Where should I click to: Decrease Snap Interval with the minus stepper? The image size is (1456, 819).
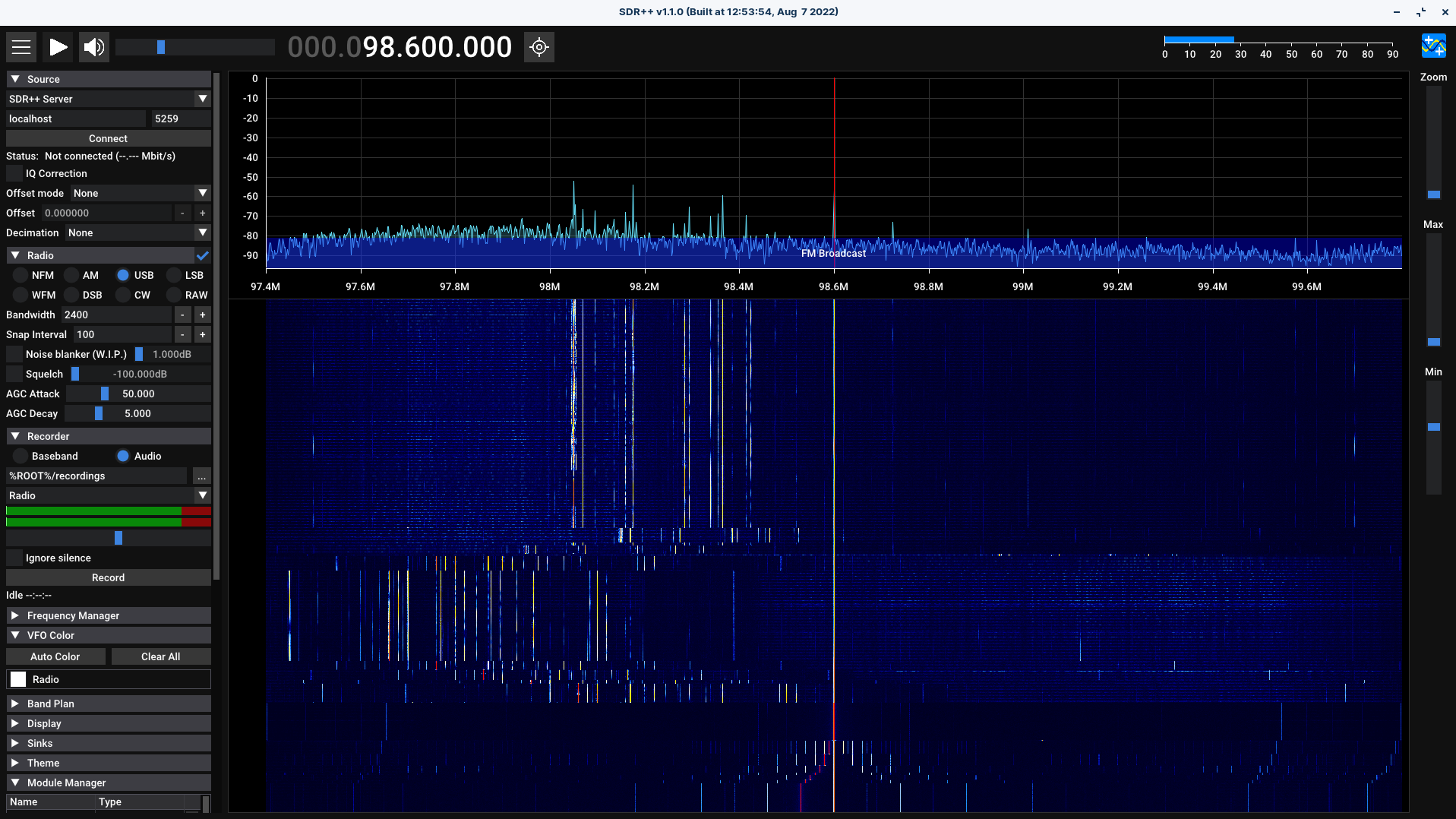pyautogui.click(x=182, y=334)
